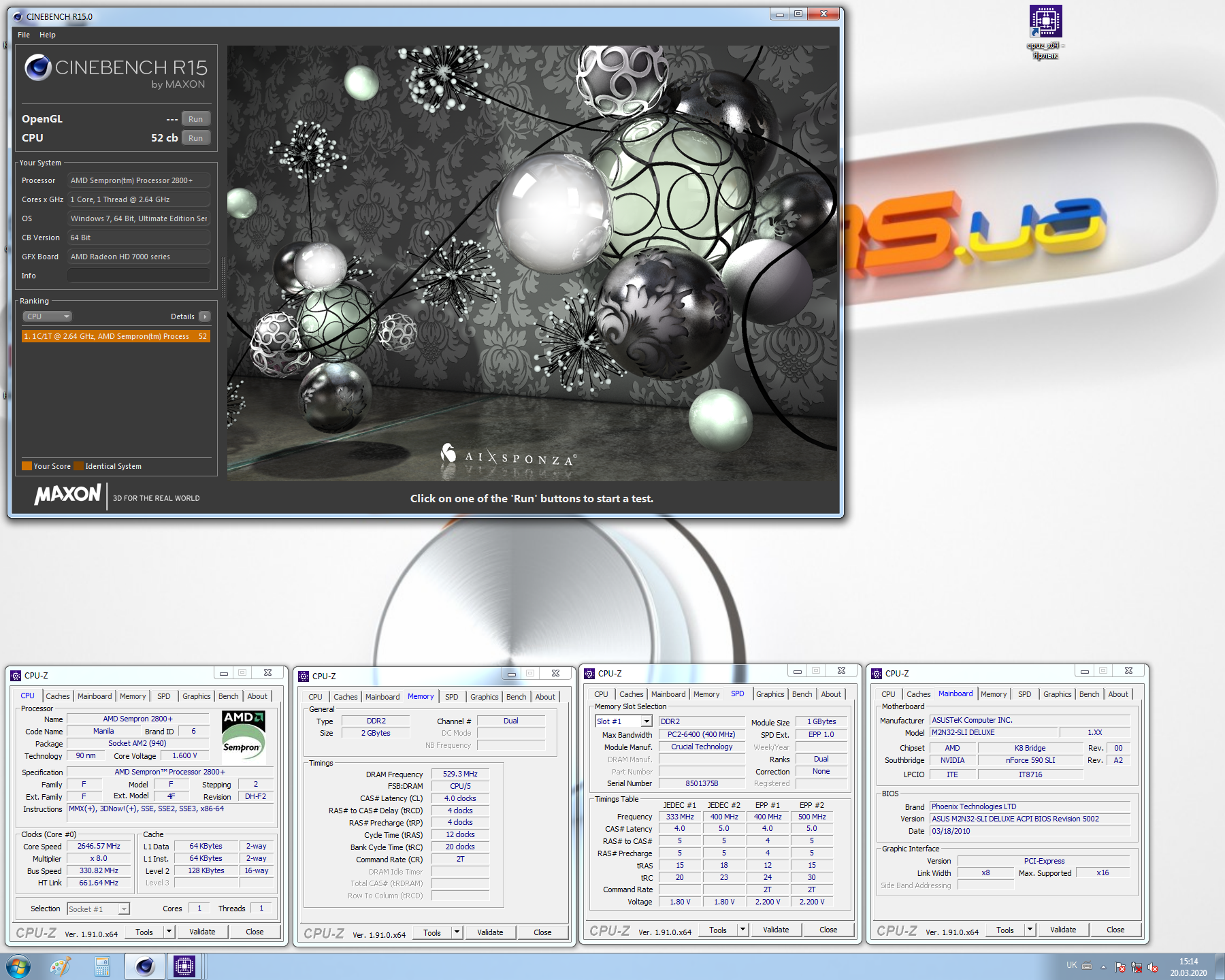Image resolution: width=1225 pixels, height=980 pixels.
Task: Click the Core Speed 2646.57 MHz value
Action: pos(99,846)
